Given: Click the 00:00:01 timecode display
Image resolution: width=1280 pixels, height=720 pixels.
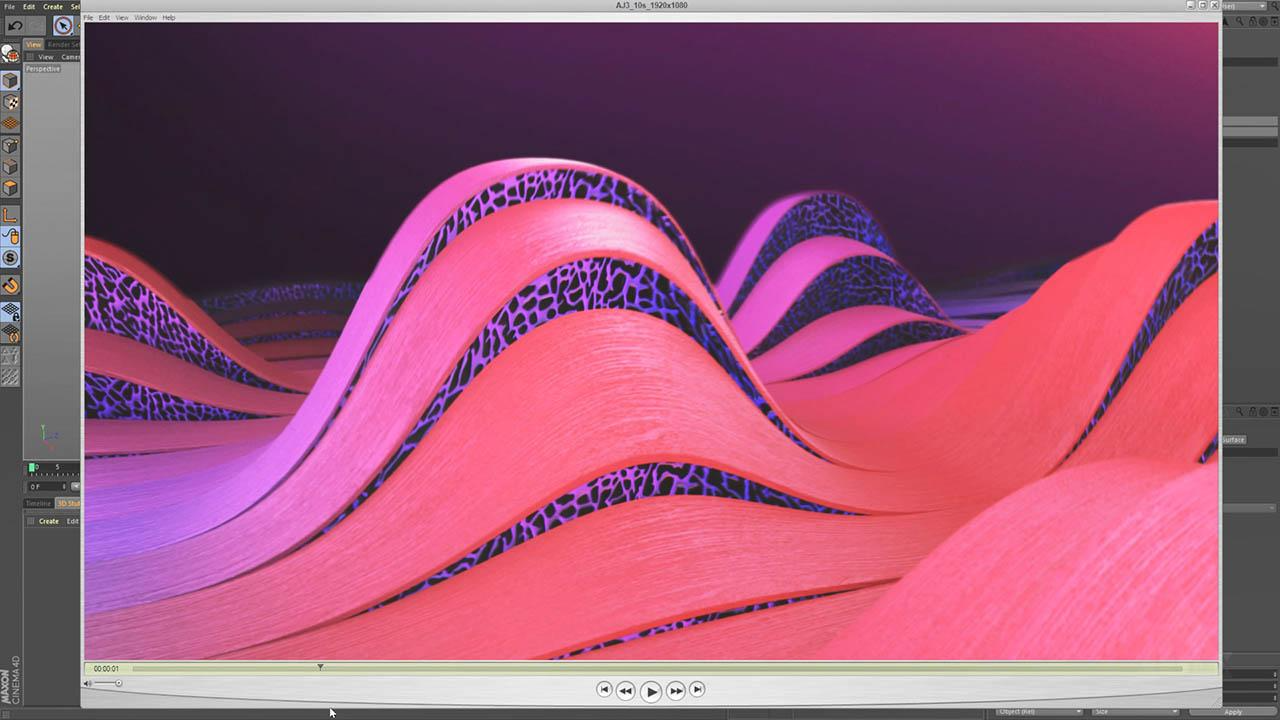Looking at the screenshot, I should point(106,669).
